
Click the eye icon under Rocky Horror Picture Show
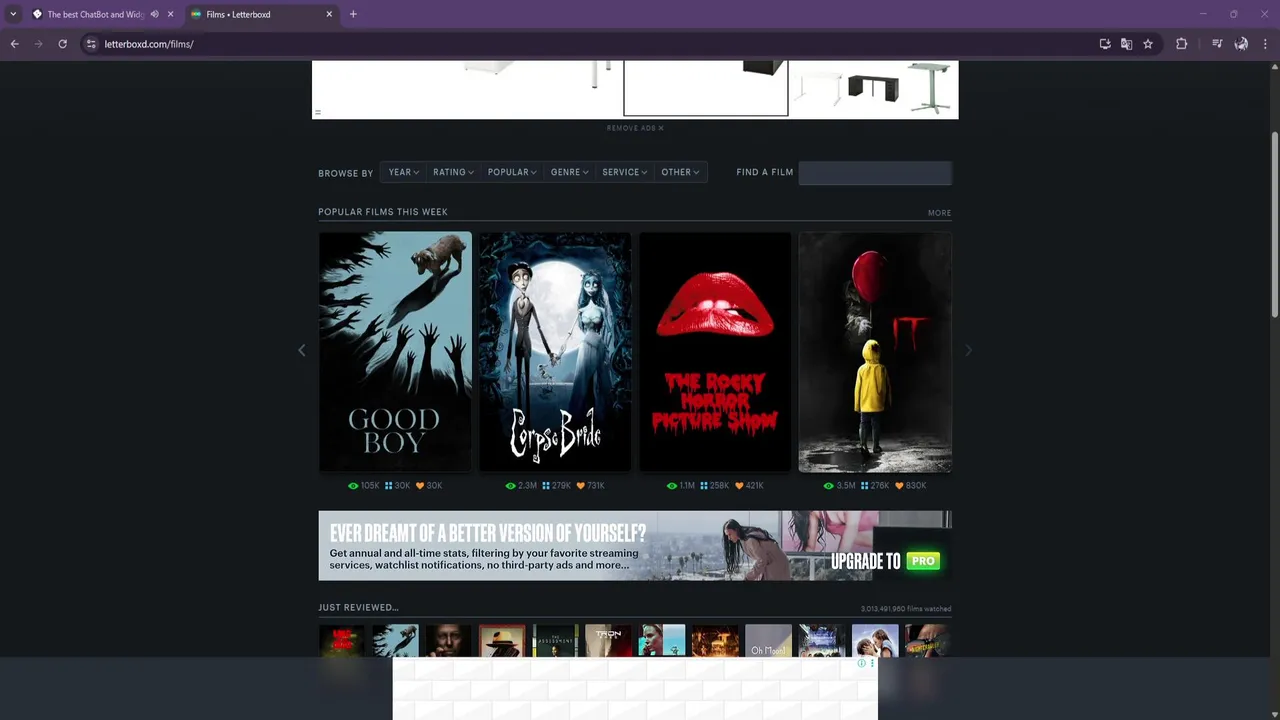click(x=672, y=486)
